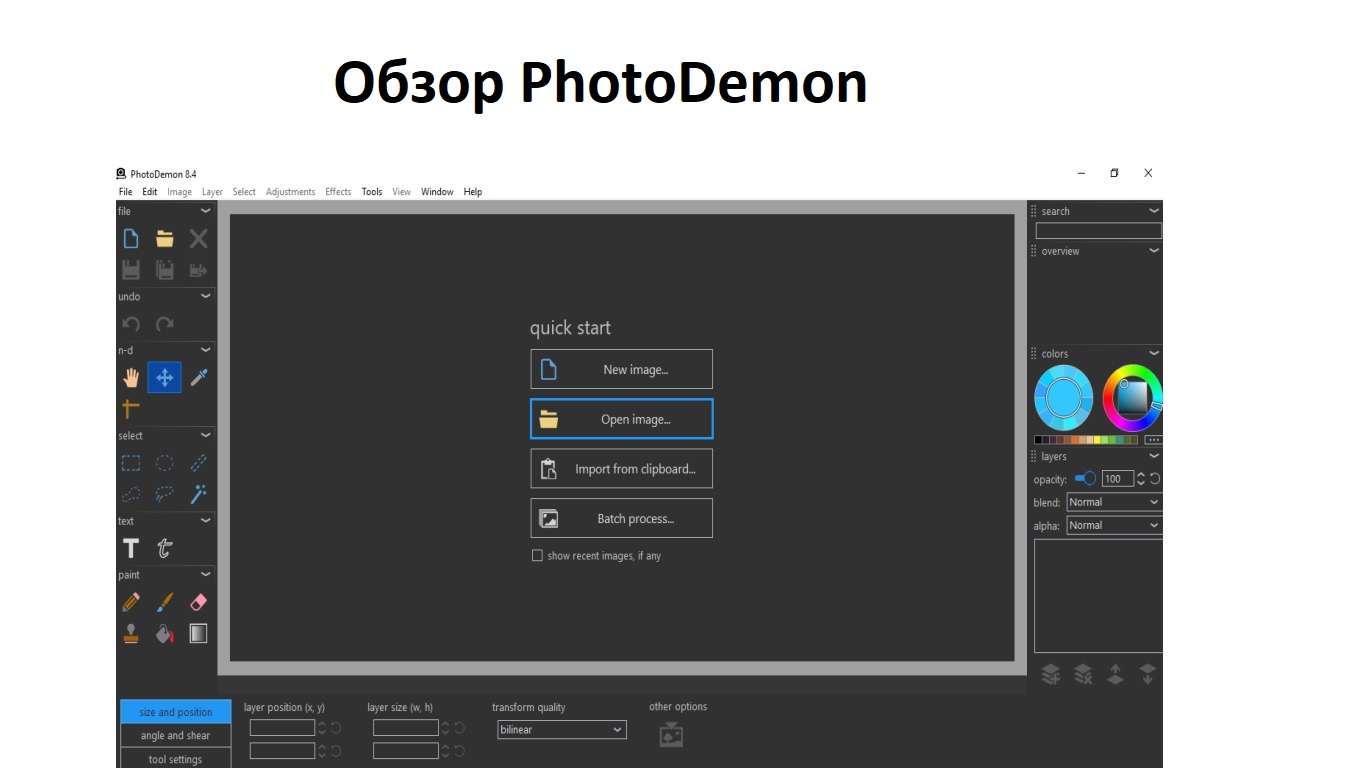Click the rainbow hue color wheel
Screen dimensions: 1366x768
click(x=1132, y=398)
